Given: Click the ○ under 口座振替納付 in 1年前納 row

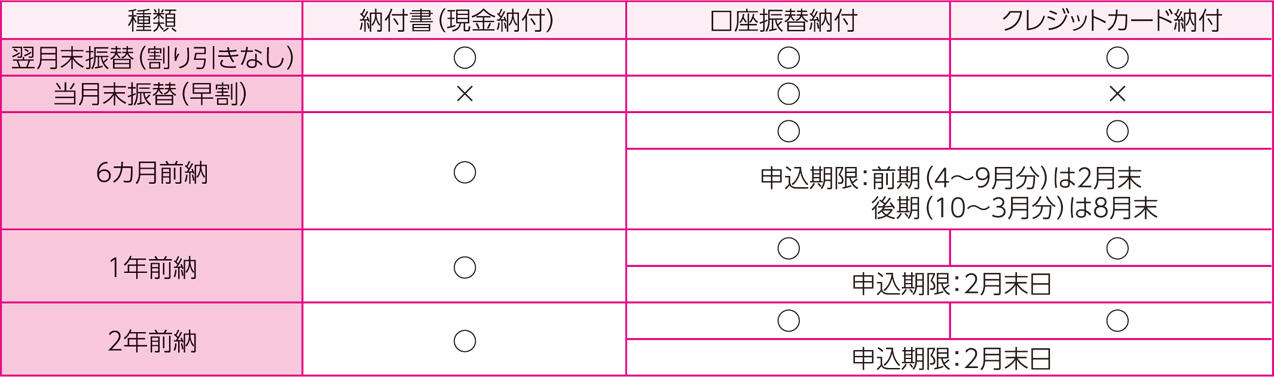Looking at the screenshot, I should (x=788, y=248).
